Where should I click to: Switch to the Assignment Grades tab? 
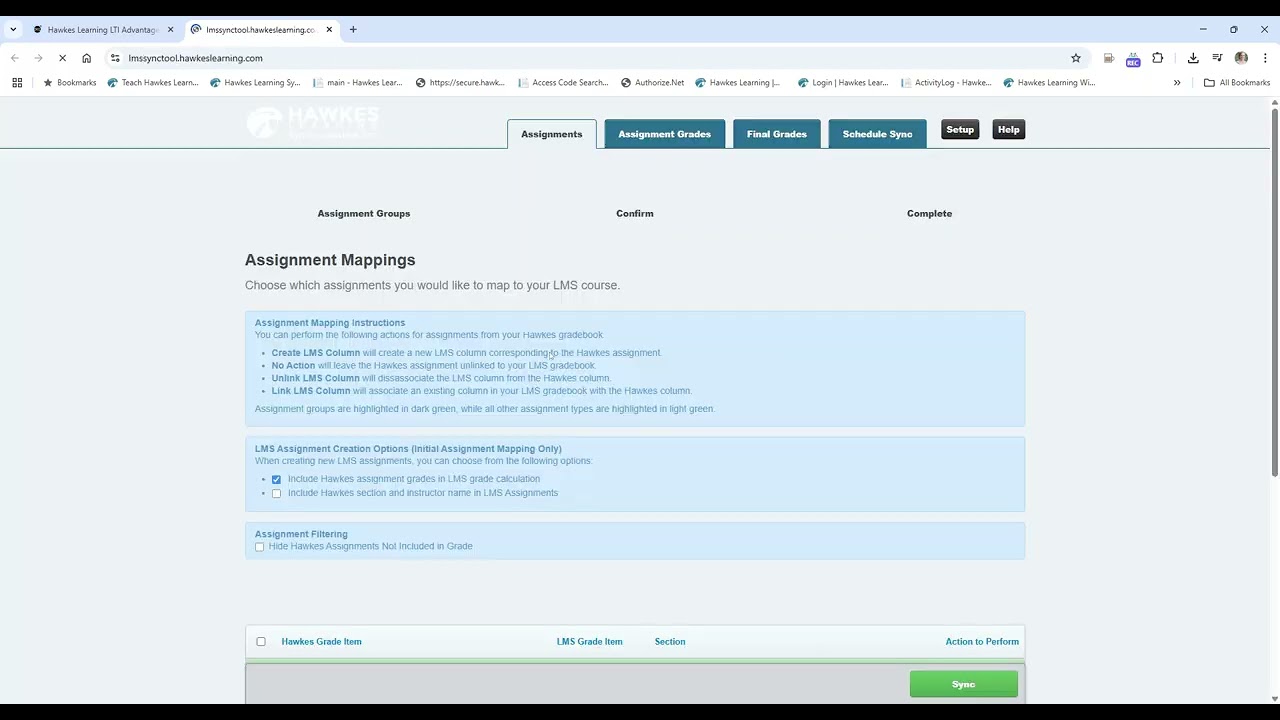pyautogui.click(x=664, y=134)
